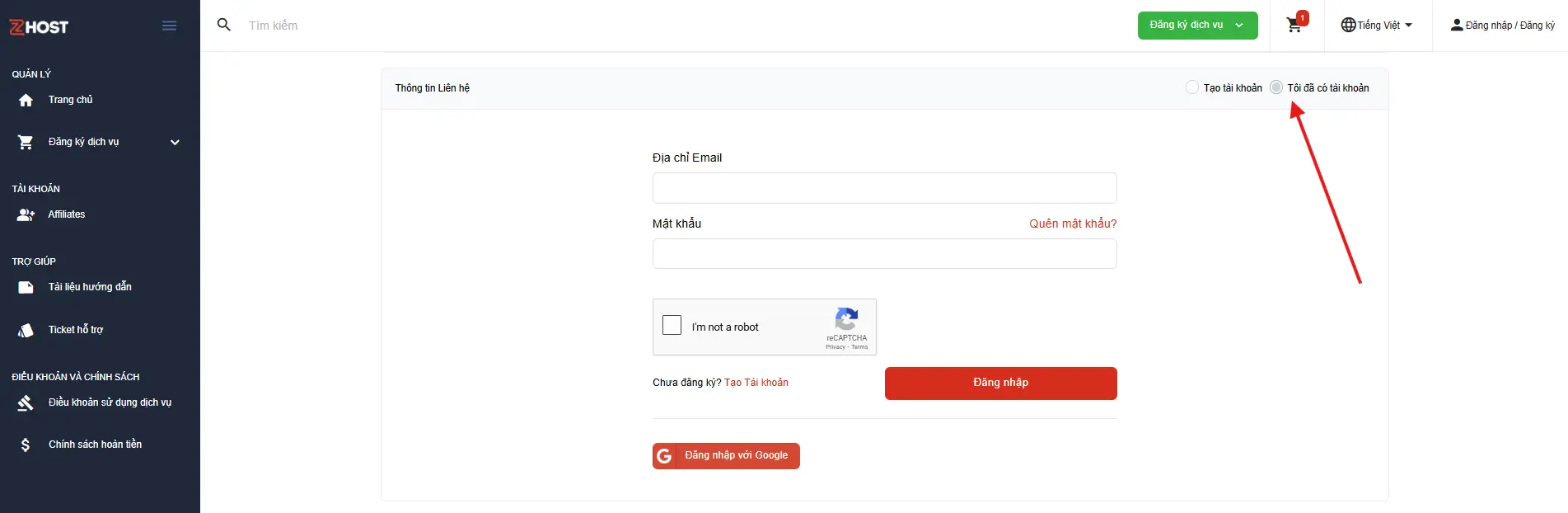1568x513 pixels.
Task: Expand the Đăng ký dịch vụ sidebar chevron
Action: click(x=175, y=142)
